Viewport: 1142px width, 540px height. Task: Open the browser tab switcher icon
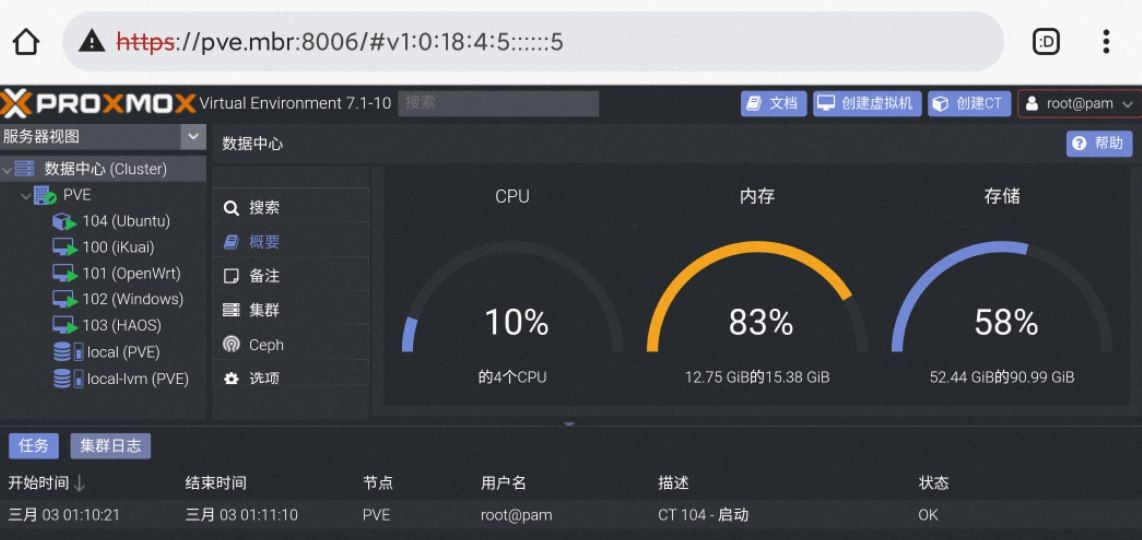1046,41
